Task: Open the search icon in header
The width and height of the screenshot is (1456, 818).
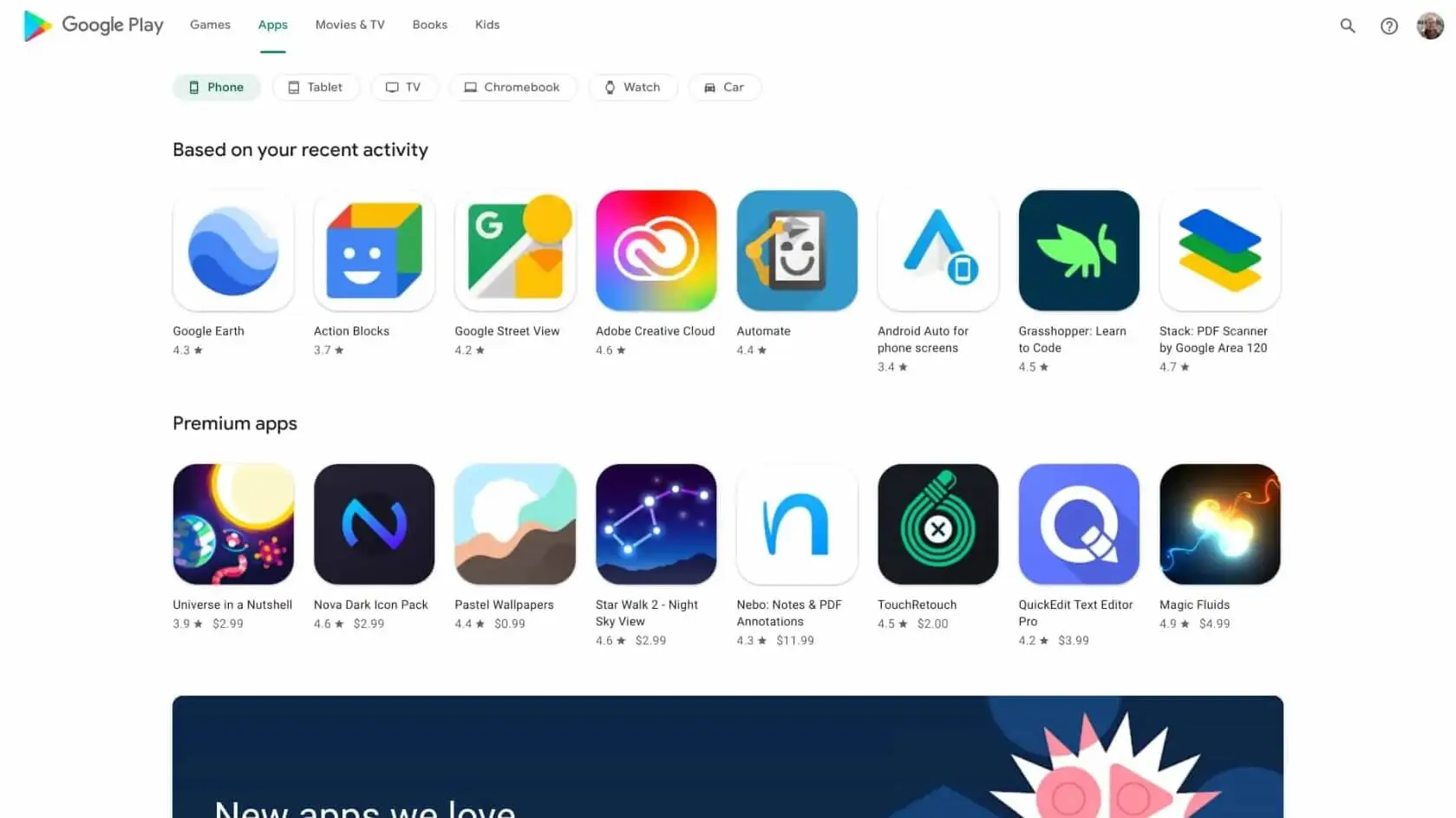Action: pos(1347,25)
